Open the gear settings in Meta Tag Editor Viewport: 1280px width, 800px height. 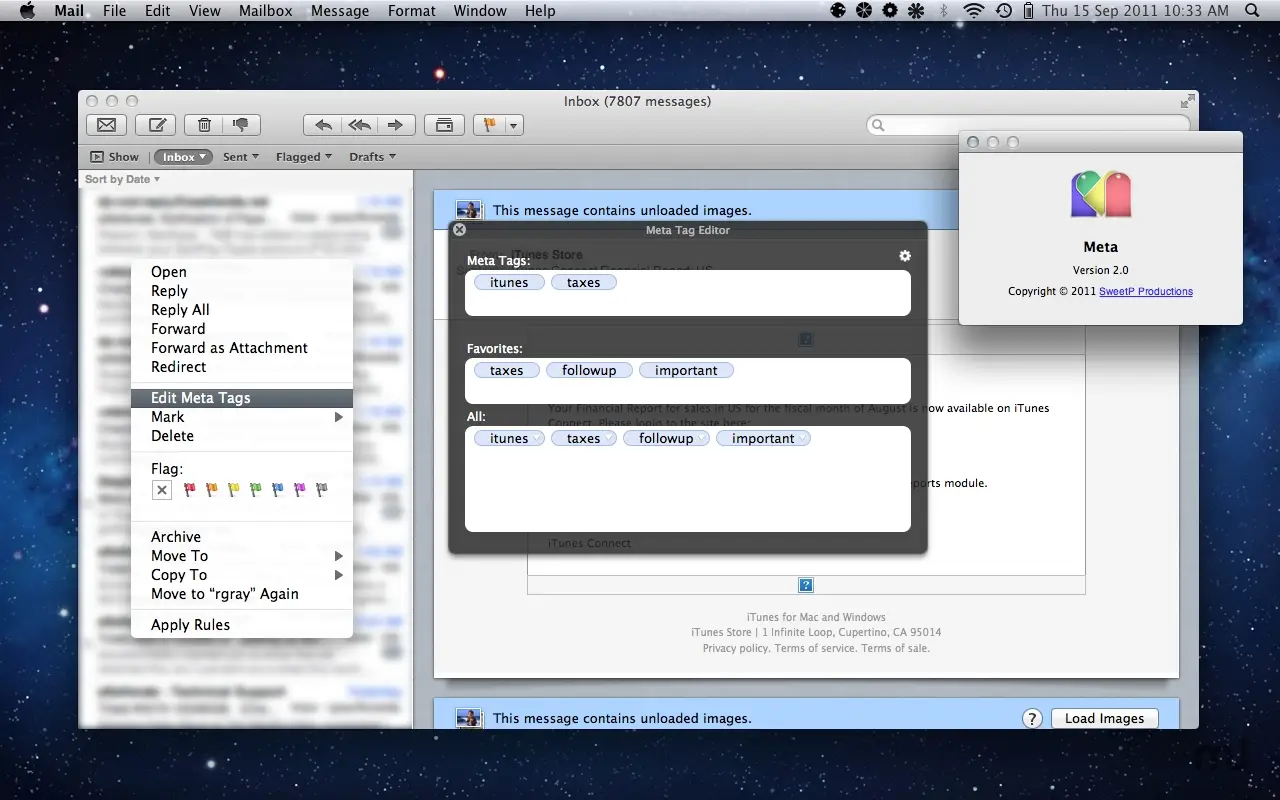coord(905,256)
